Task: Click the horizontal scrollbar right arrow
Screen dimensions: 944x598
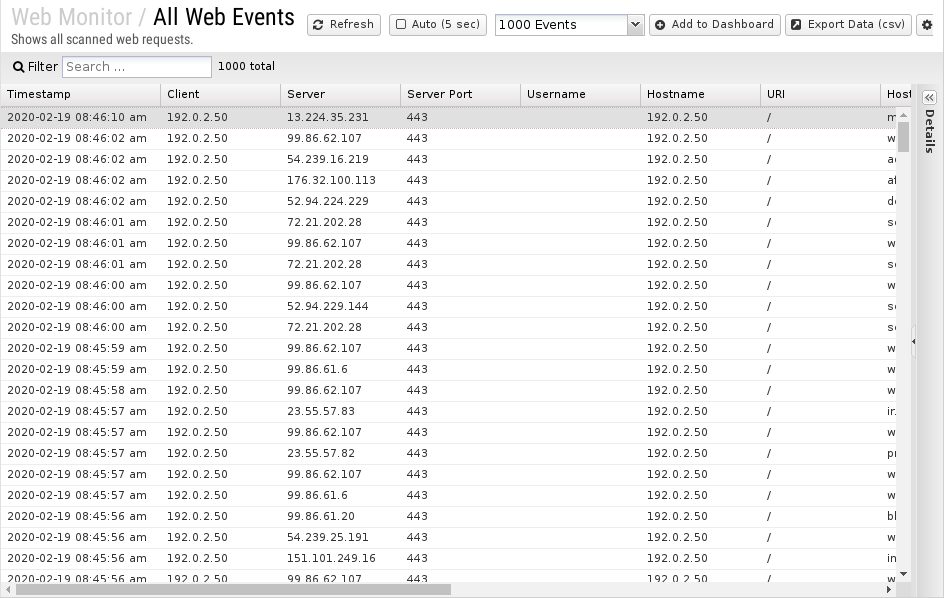Action: point(889,590)
